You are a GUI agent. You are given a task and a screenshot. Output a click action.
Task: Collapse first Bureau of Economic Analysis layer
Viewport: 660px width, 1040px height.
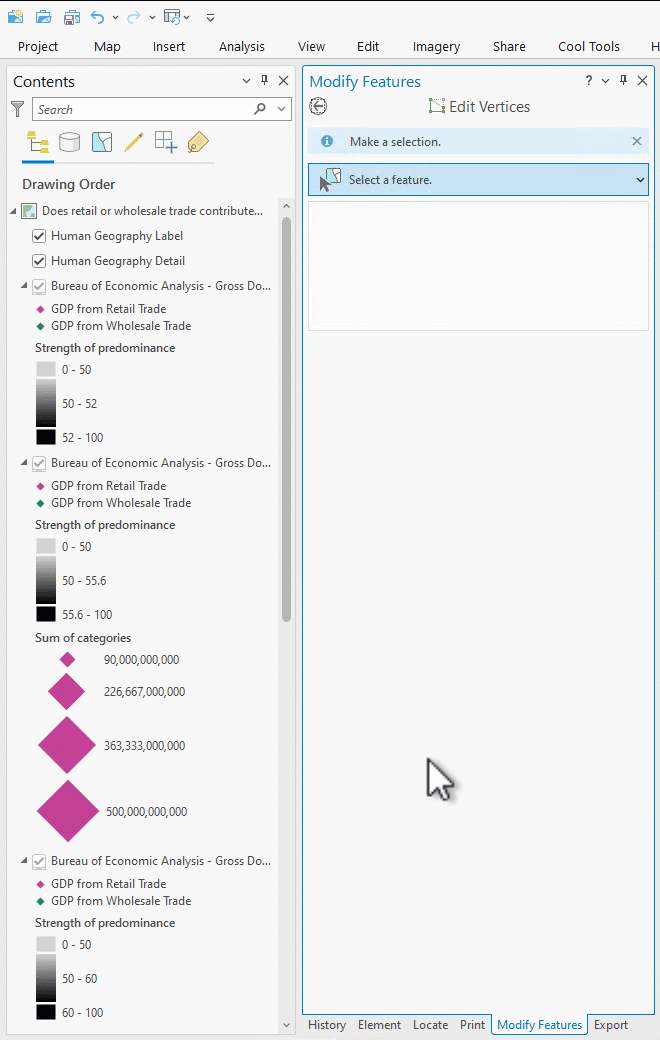25,286
